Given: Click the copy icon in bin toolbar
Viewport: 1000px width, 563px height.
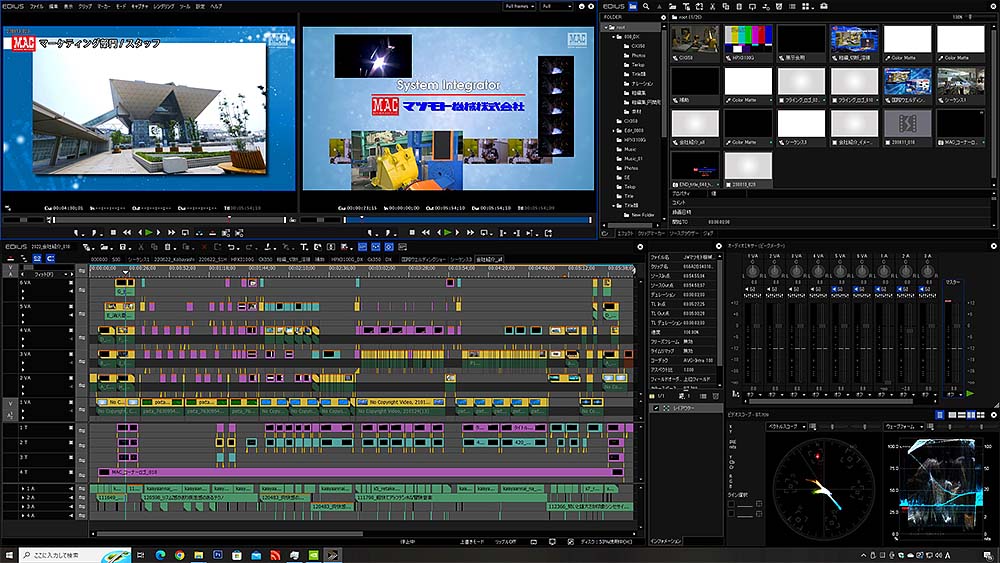Looking at the screenshot, I should [726, 6].
